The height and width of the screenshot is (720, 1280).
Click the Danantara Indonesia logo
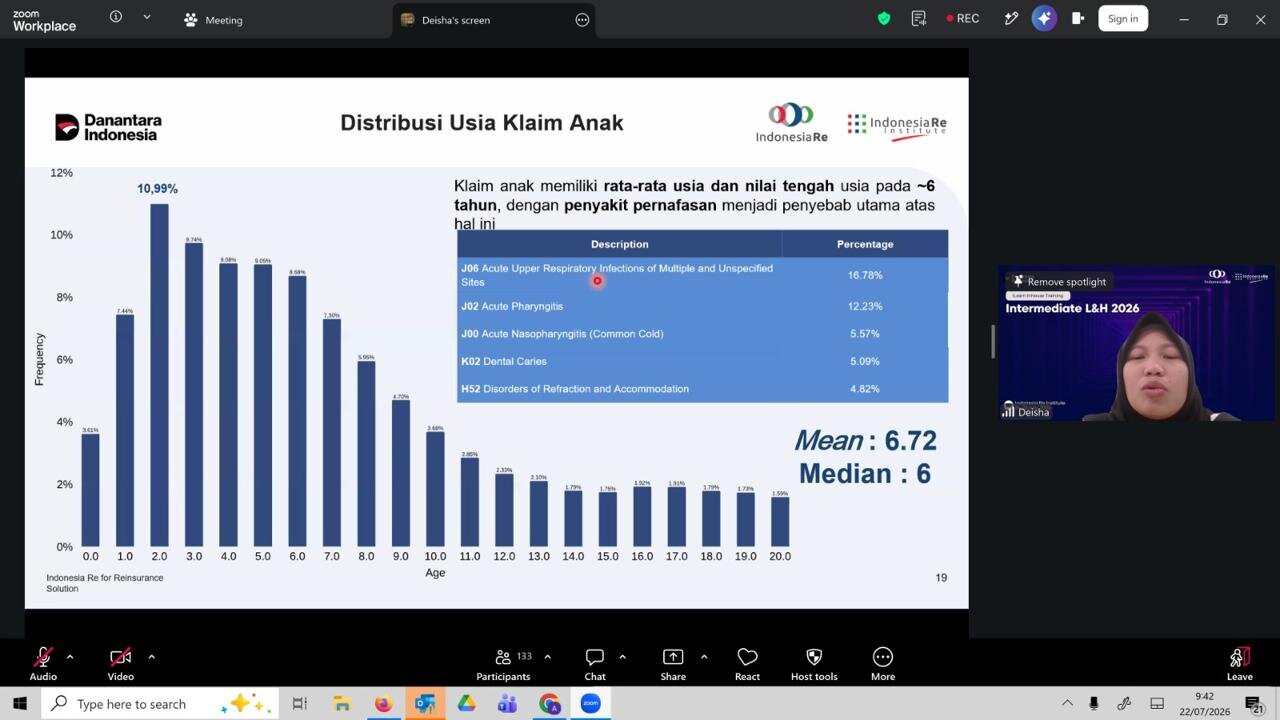pyautogui.click(x=108, y=127)
